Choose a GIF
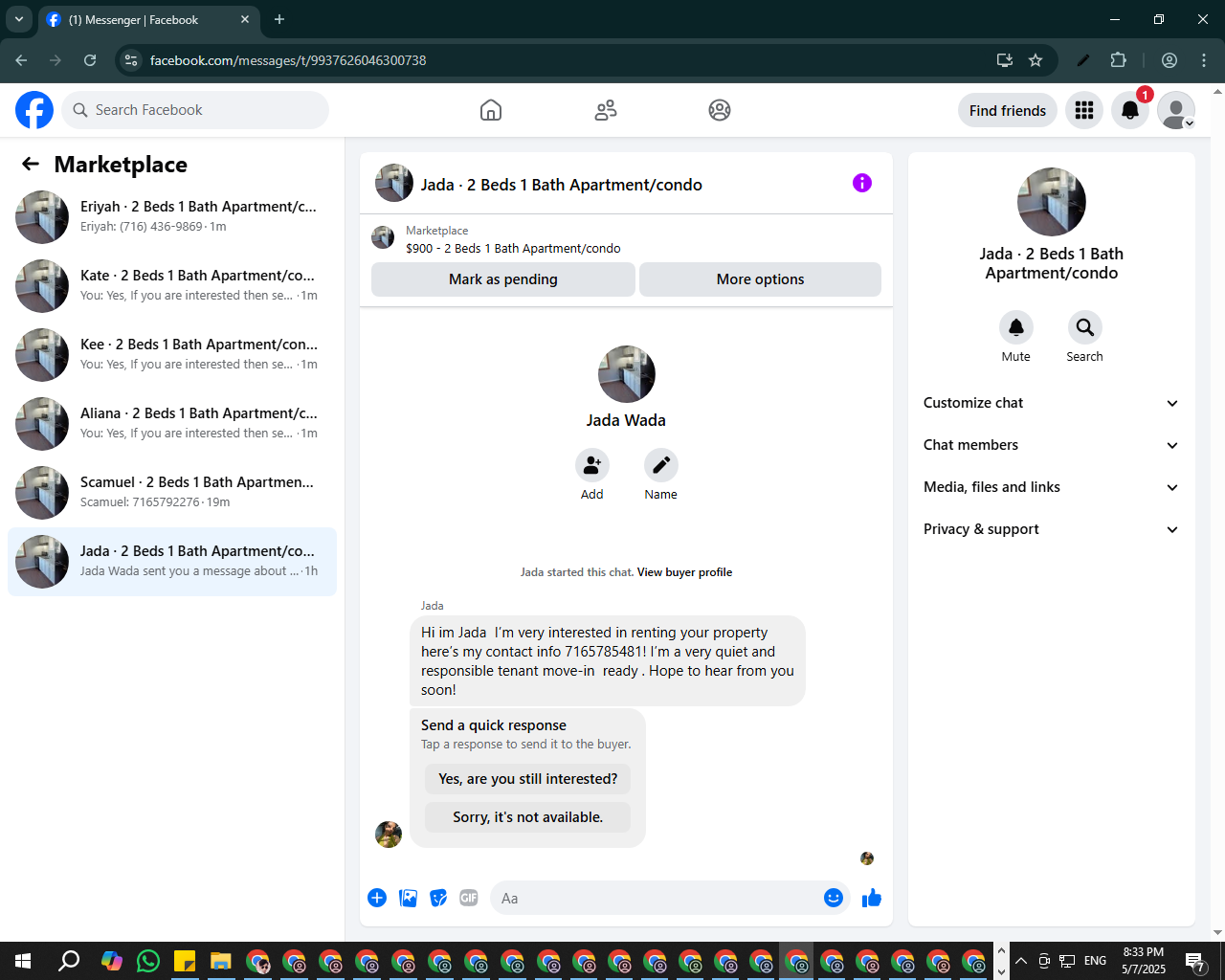This screenshot has height=980, width=1225. point(469,898)
